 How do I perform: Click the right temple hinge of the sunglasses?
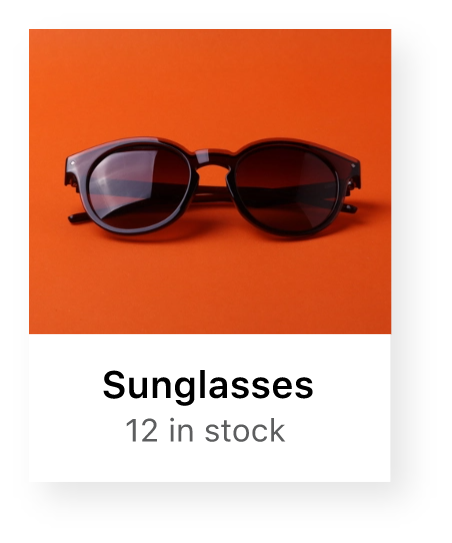point(353,175)
